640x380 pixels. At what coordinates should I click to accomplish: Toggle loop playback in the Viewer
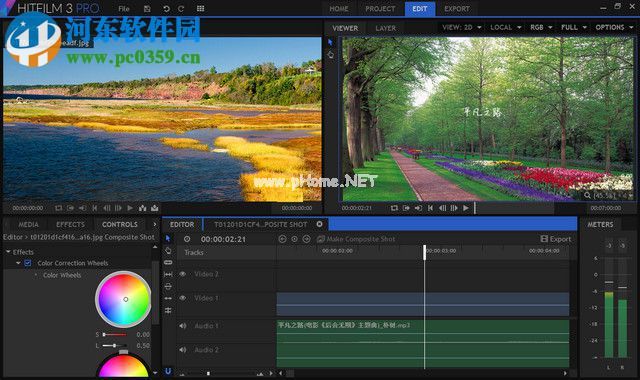(x=394, y=208)
